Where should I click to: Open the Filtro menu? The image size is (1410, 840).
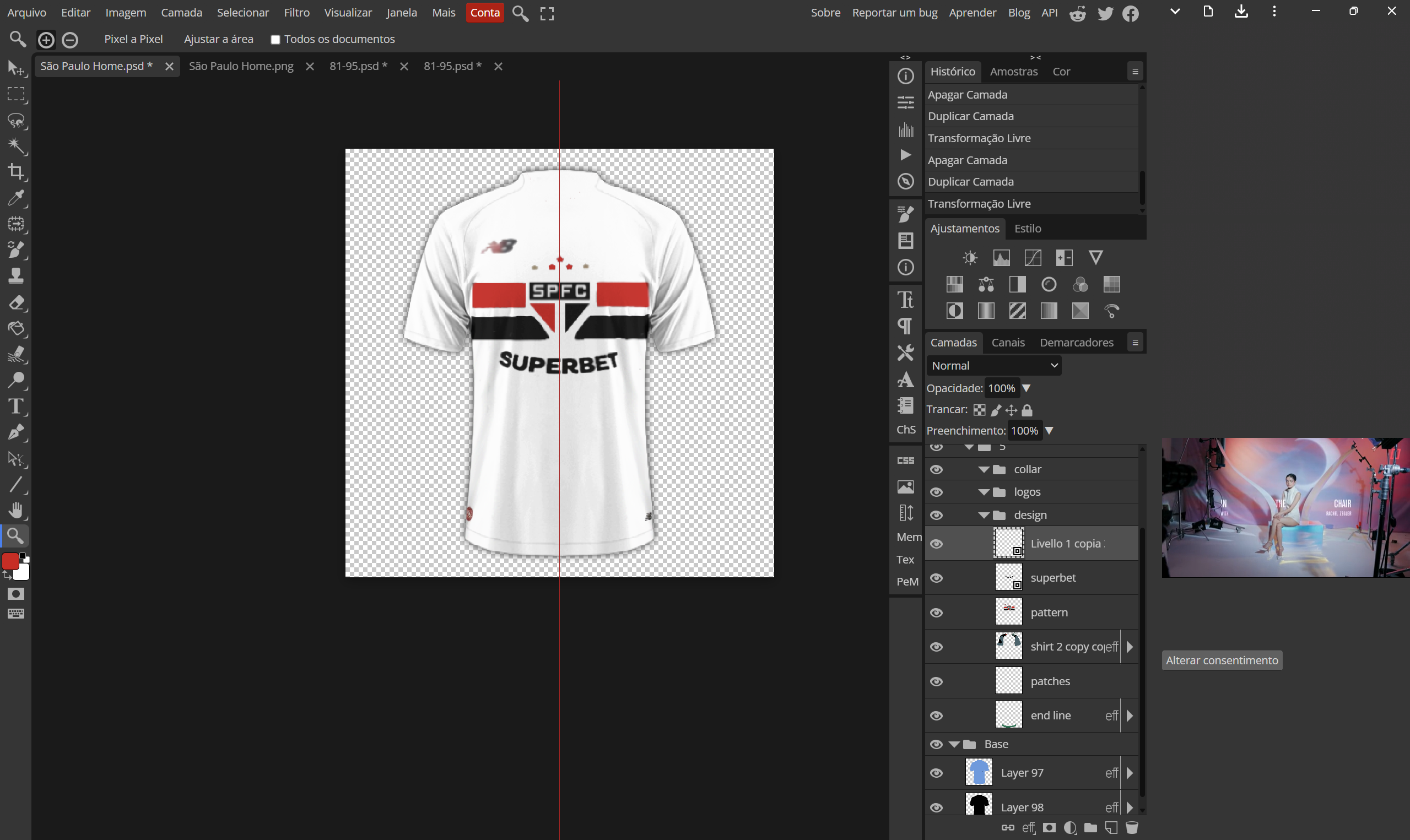(296, 13)
